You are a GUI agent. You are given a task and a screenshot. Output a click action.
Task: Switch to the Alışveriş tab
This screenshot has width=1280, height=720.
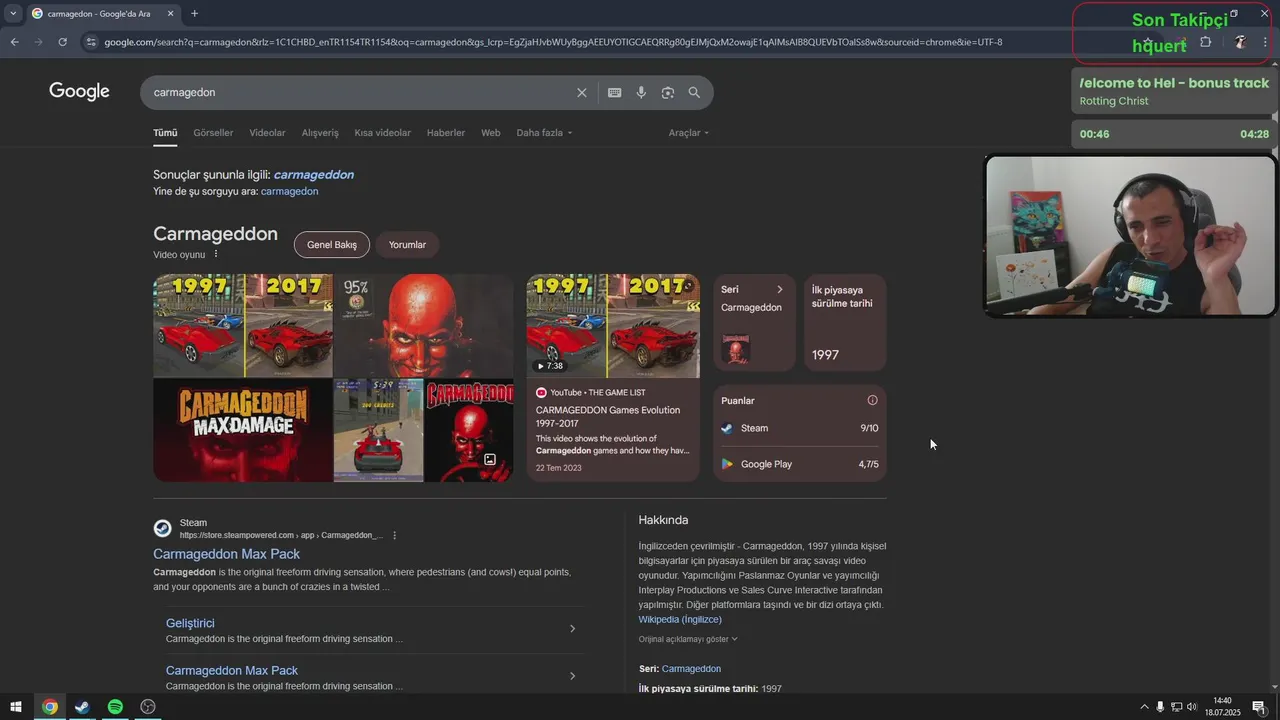(x=320, y=133)
